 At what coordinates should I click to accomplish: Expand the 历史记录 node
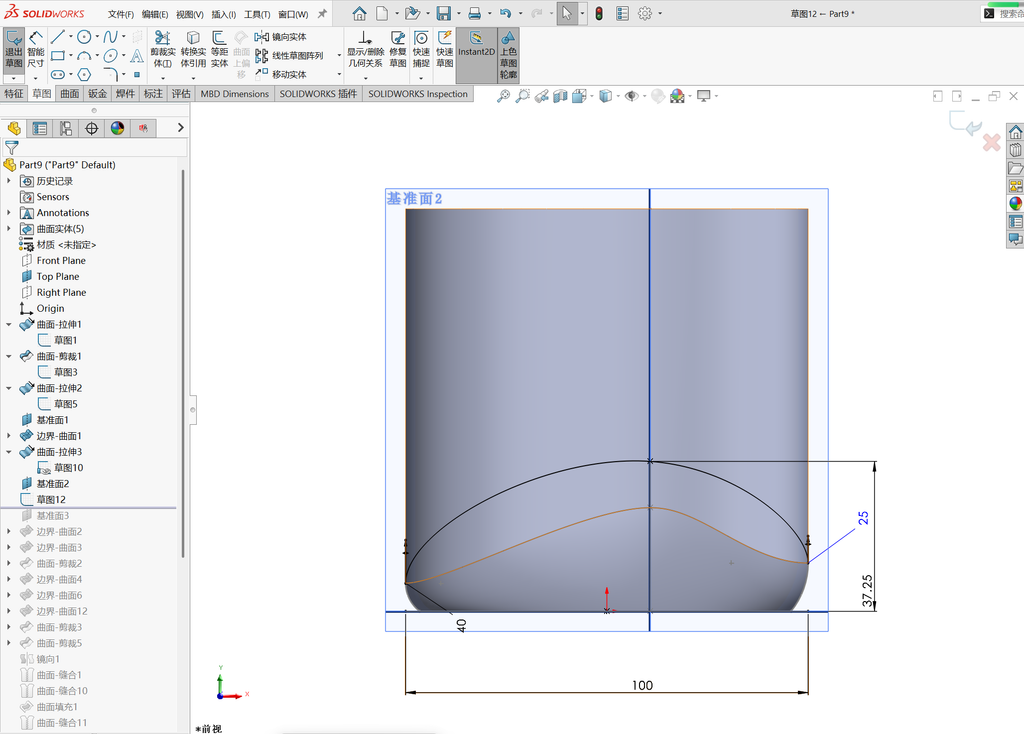click(8, 181)
